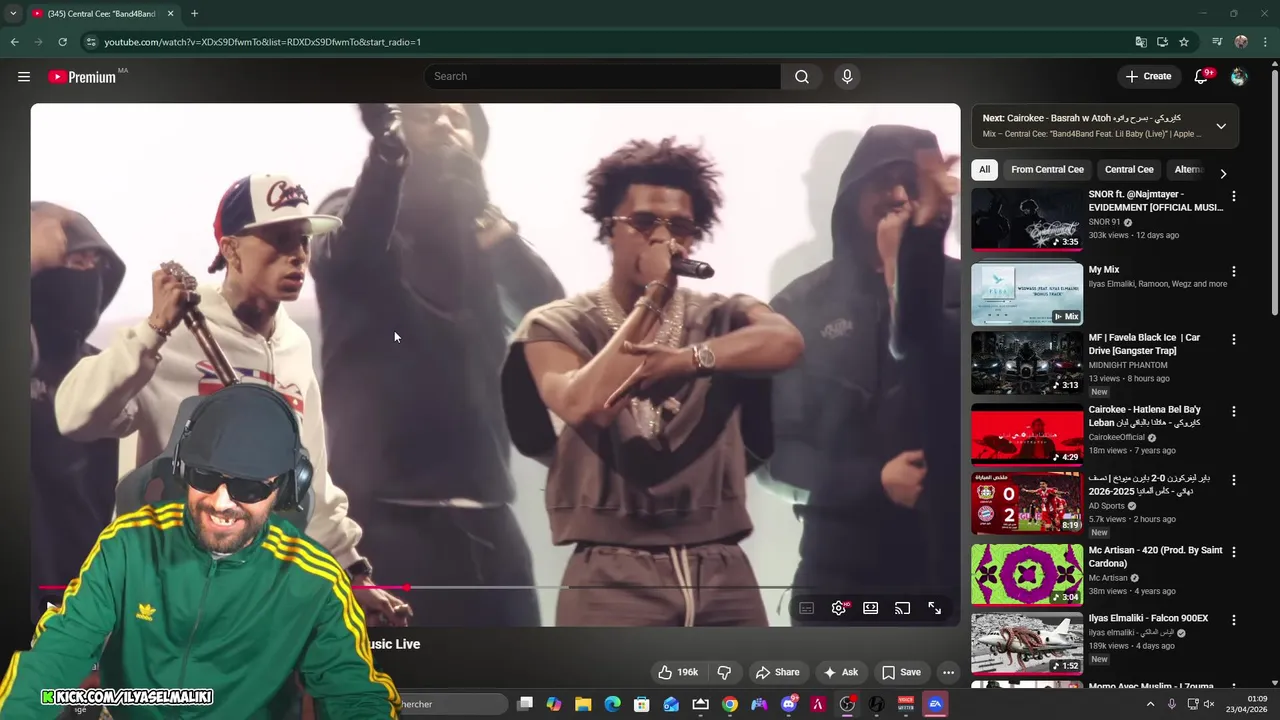Open Ilyas Elmaliki Falcon 900EX title
Viewport: 1280px width, 720px height.
[x=1148, y=619]
